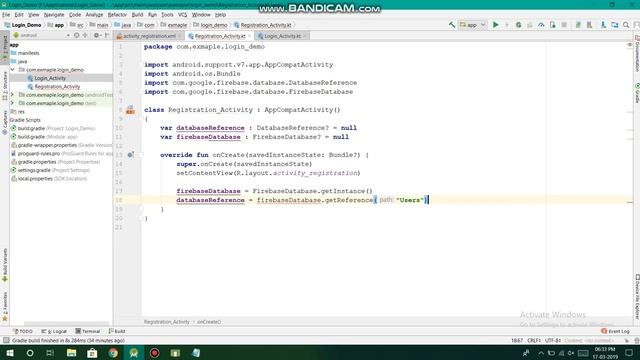Screen dimensions: 640x360
Task: Open the Windows Start menu
Action: coord(9,353)
